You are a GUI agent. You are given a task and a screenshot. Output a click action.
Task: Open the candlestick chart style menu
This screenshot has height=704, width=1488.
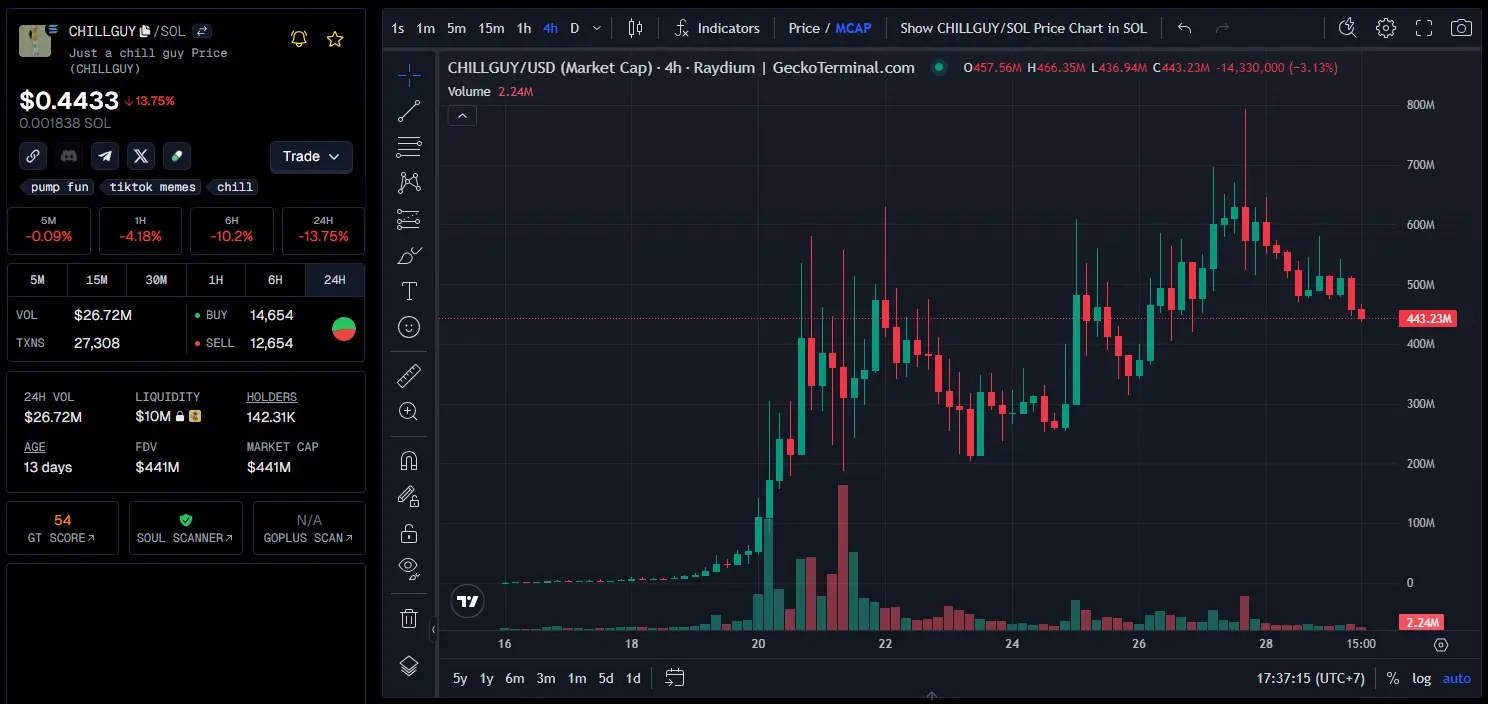[636, 28]
